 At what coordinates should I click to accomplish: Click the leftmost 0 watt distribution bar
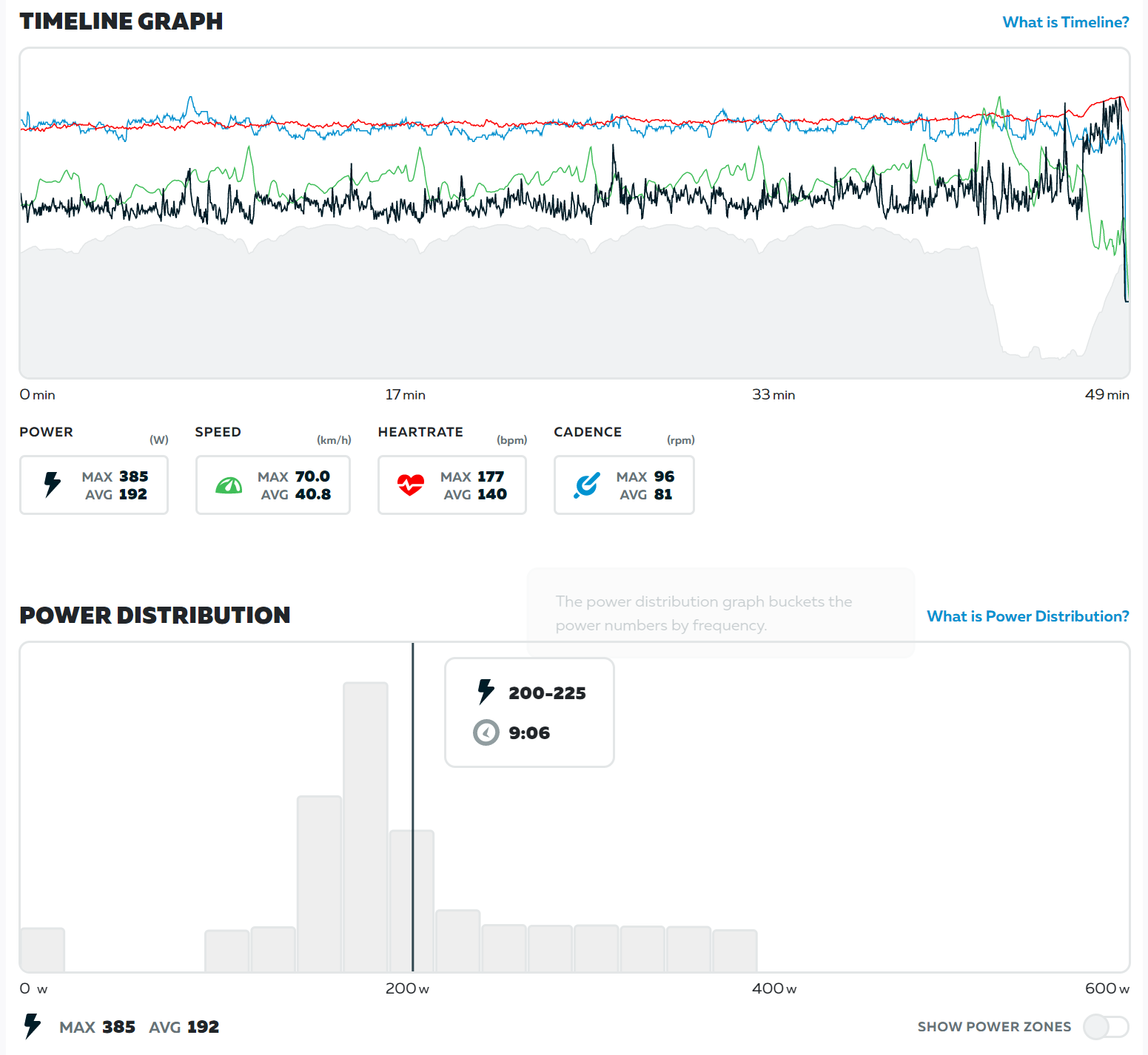pos(42,949)
